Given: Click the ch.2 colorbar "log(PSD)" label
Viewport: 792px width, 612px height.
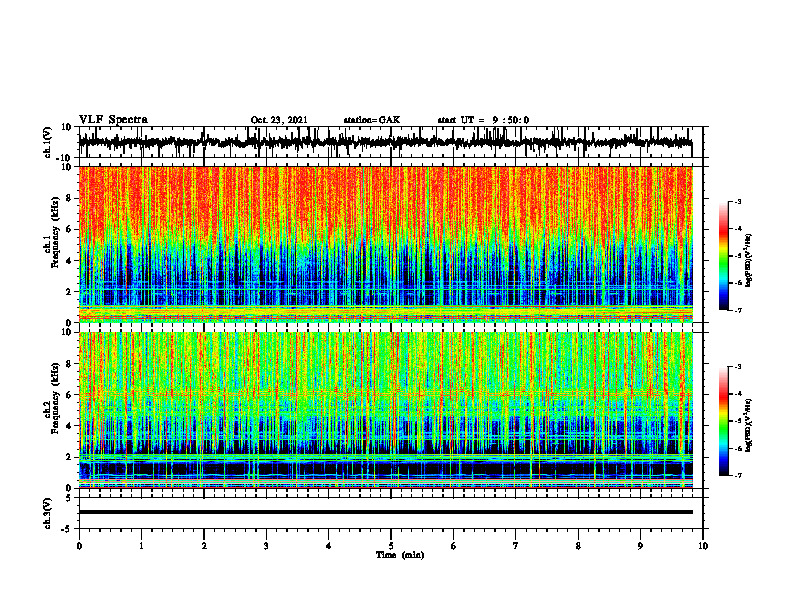Looking at the screenshot, I should pyautogui.click(x=749, y=425).
